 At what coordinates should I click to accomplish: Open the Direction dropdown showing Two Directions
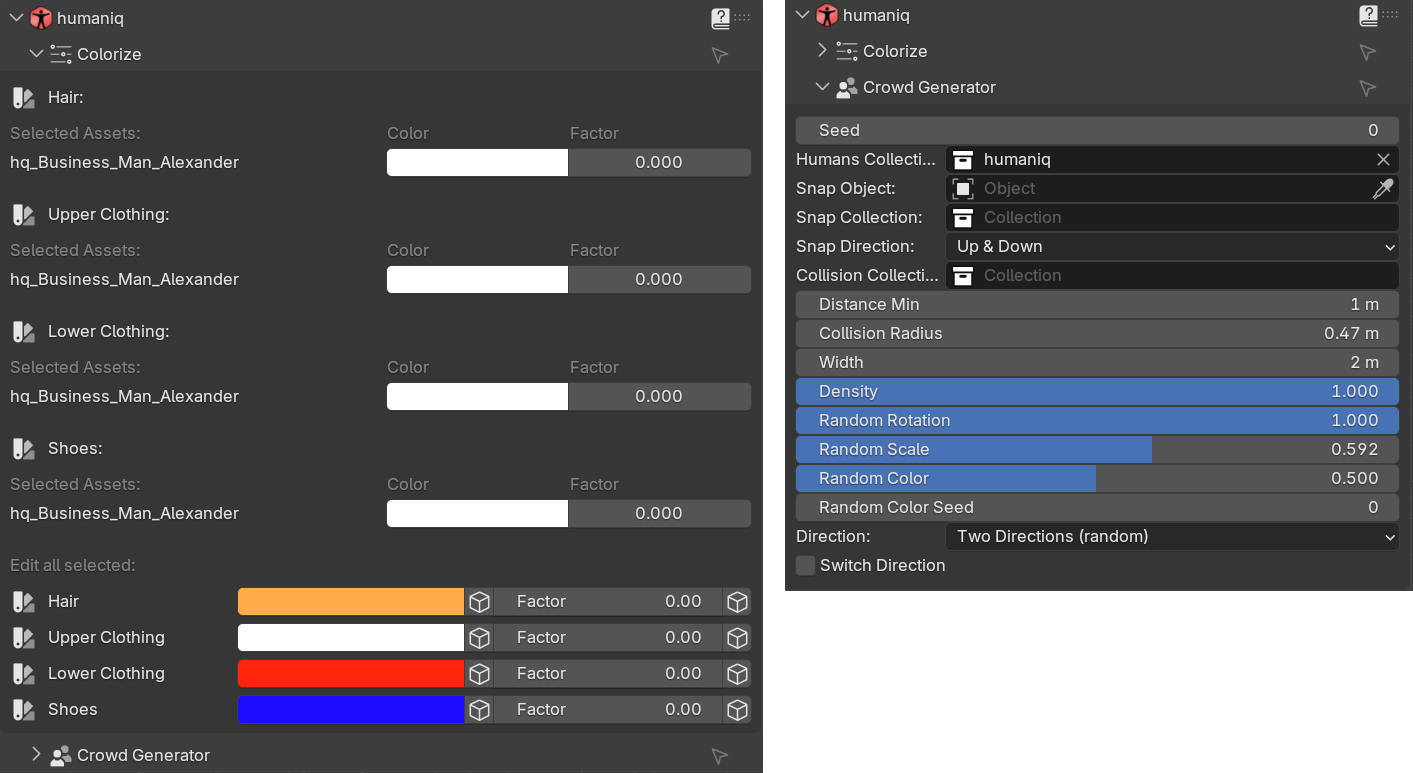(1172, 536)
